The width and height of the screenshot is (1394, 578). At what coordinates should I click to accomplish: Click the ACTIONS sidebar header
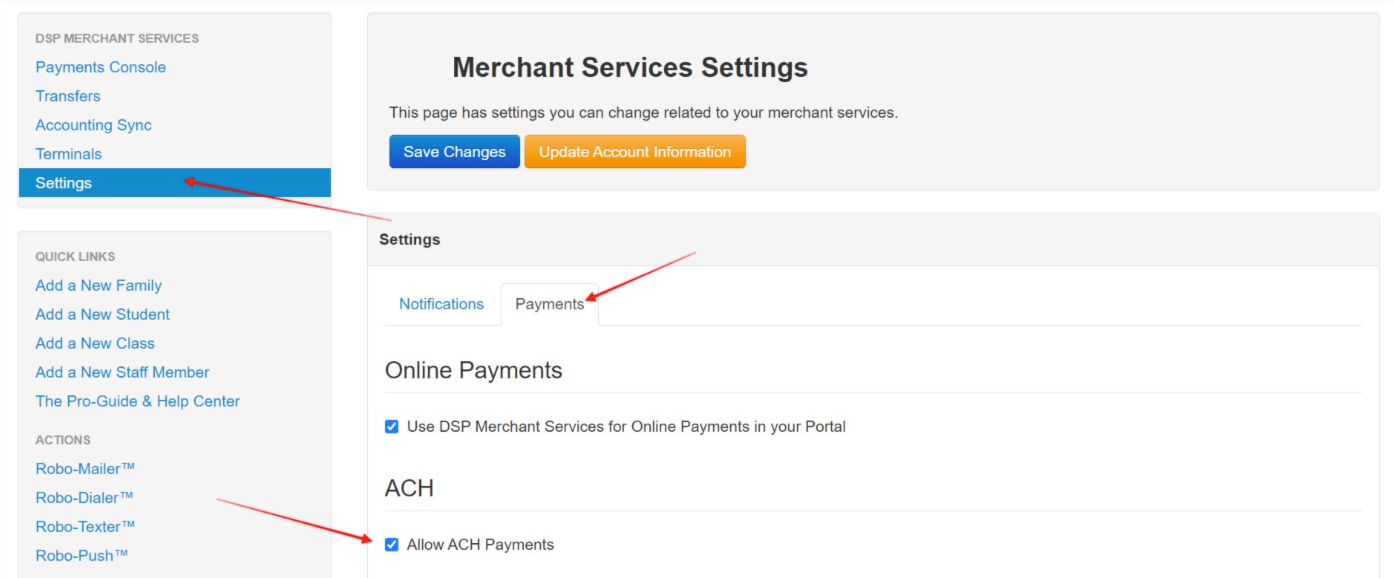click(x=63, y=440)
